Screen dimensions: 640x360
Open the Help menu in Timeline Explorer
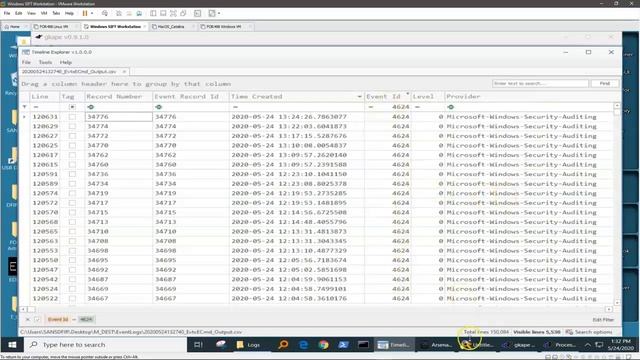point(66,62)
